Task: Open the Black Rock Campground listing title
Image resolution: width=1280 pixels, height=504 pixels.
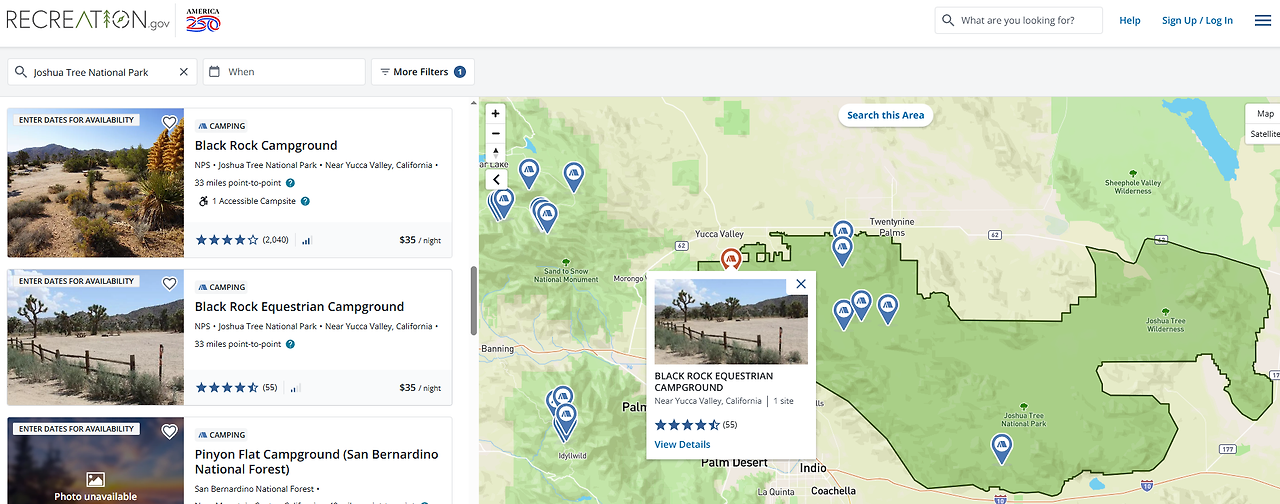Action: point(266,145)
